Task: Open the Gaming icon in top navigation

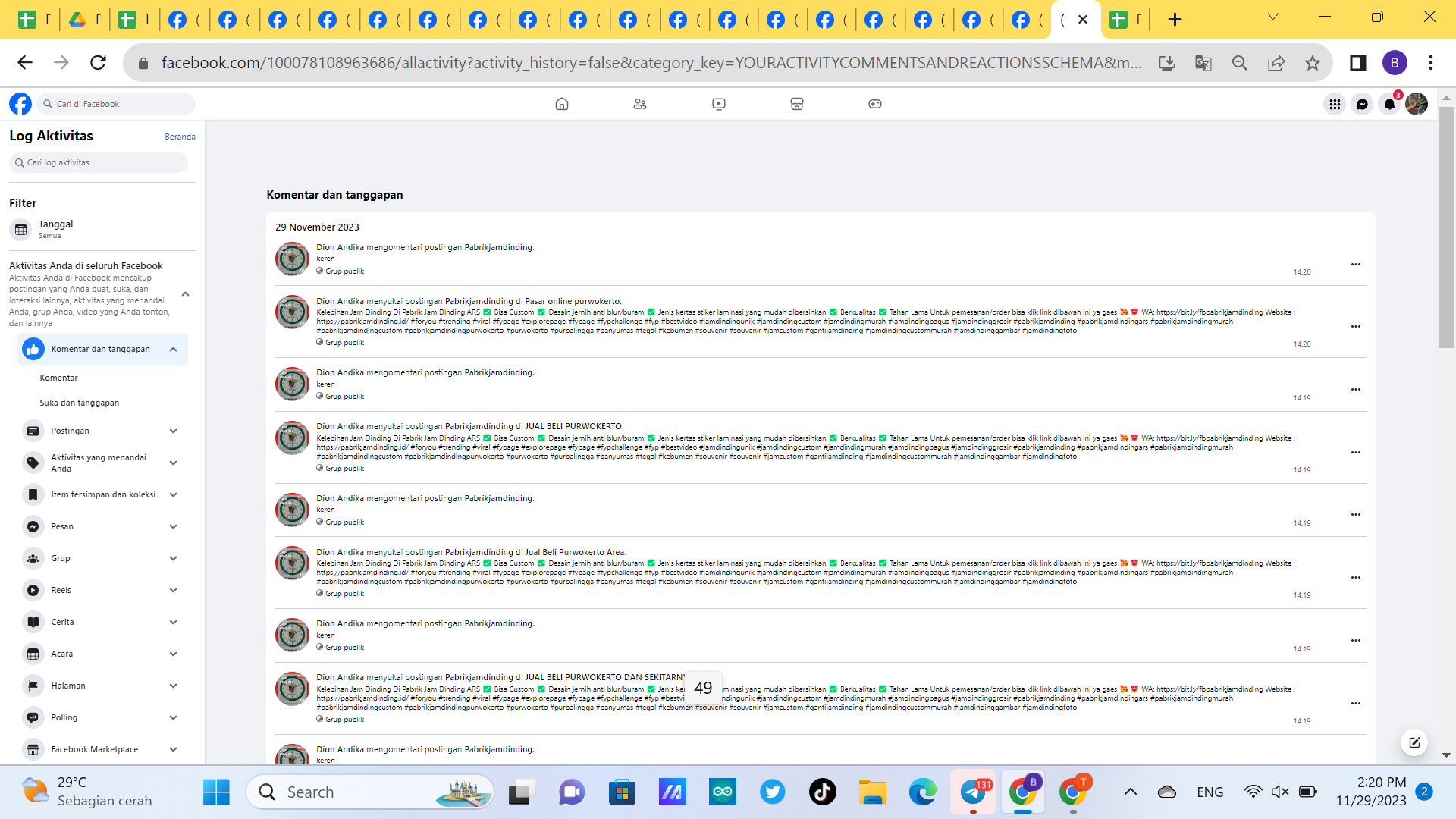Action: (875, 104)
